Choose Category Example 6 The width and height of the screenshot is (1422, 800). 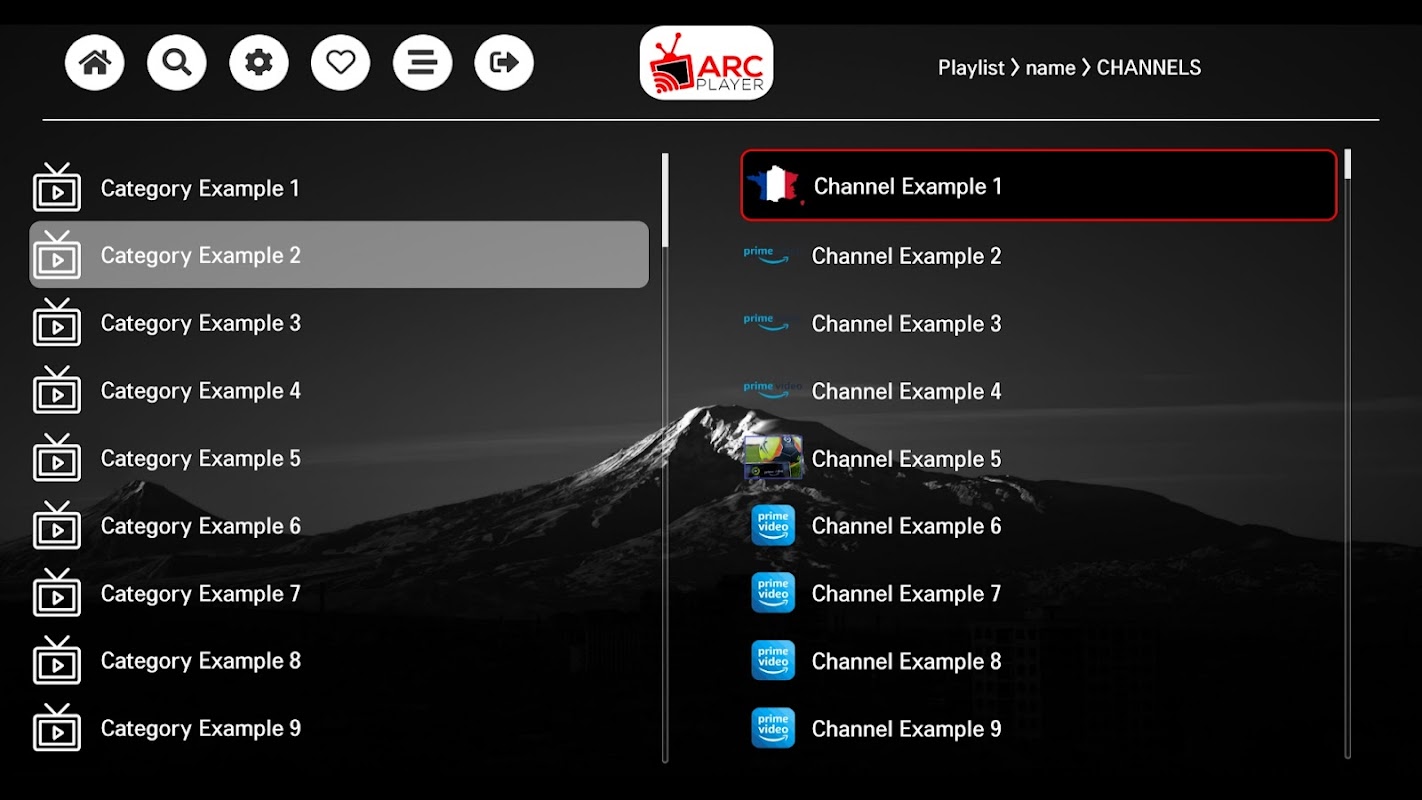pos(339,525)
